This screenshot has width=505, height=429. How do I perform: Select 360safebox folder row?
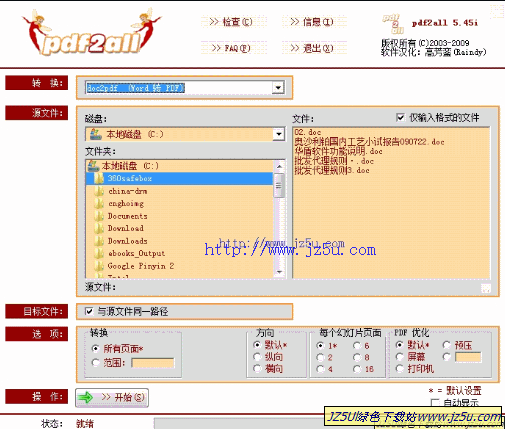[180, 178]
